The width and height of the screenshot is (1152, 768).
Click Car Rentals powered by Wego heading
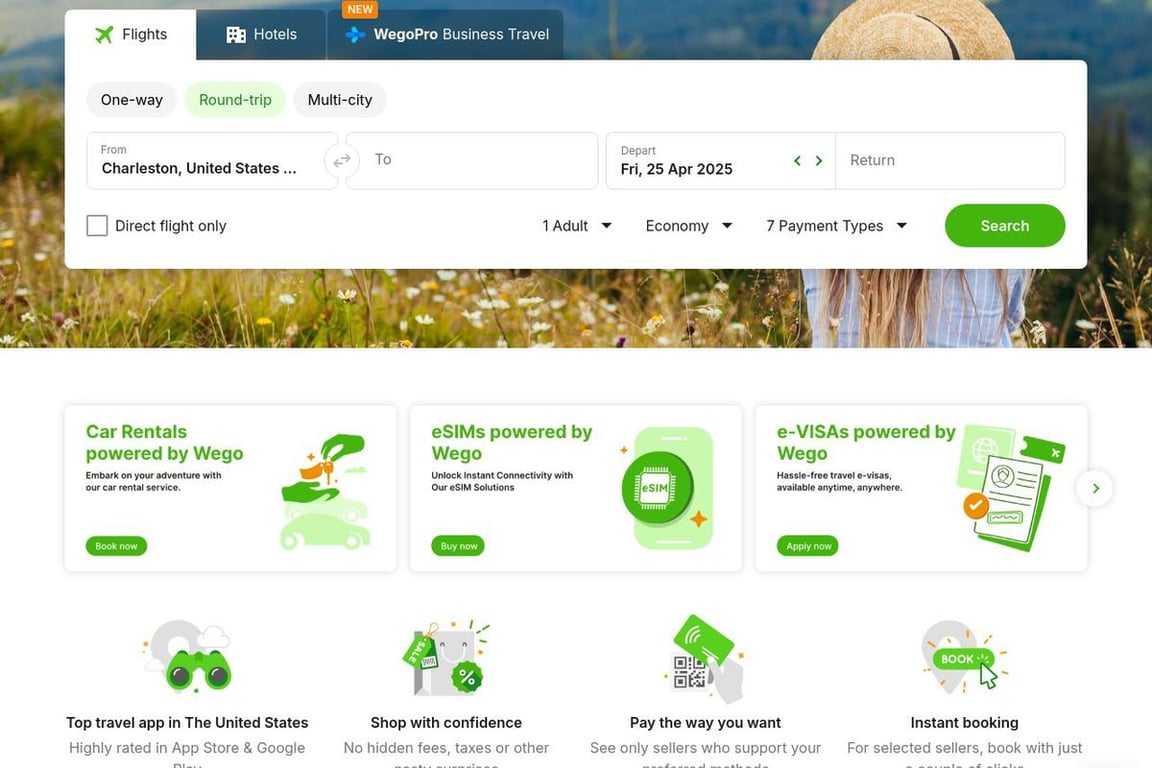tap(165, 442)
